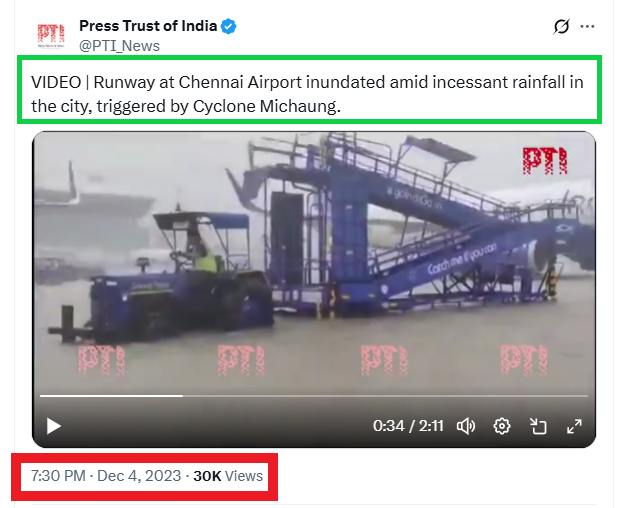The width and height of the screenshot is (627, 508).
Task: Open the @PTI_News handle link
Action: click(119, 46)
